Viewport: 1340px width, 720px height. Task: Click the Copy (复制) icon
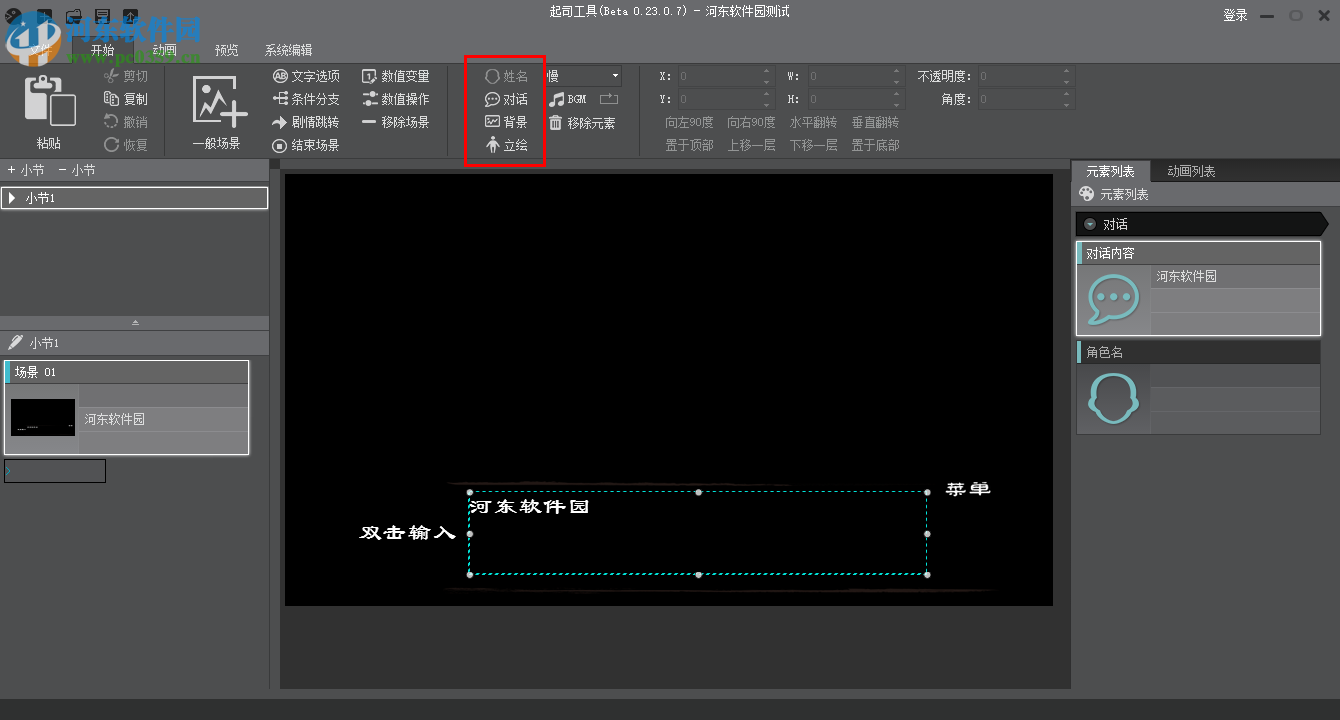click(x=112, y=99)
